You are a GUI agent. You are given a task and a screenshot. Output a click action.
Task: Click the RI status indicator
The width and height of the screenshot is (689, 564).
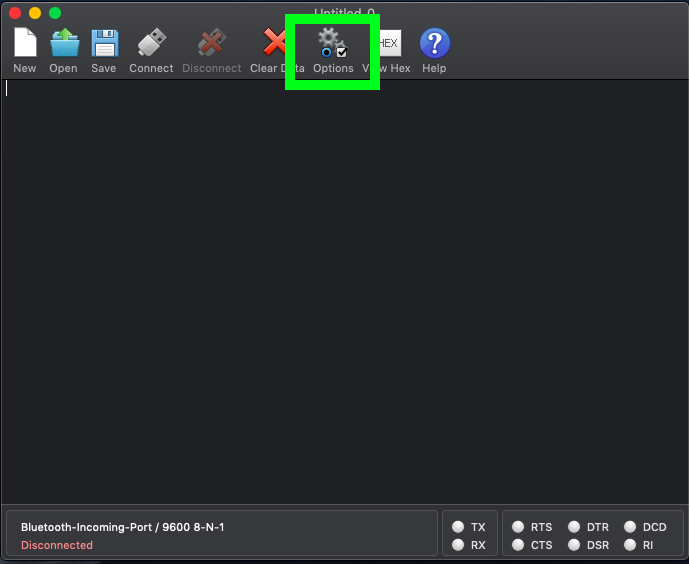coord(631,545)
